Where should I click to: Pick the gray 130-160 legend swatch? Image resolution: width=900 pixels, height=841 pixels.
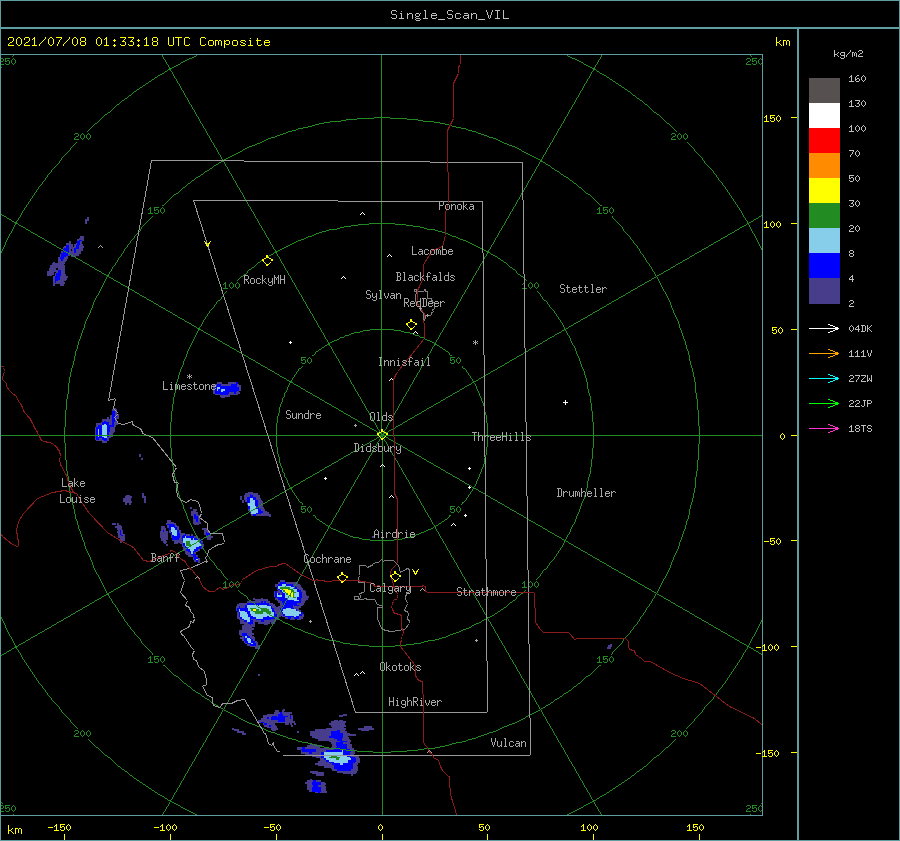pos(824,91)
